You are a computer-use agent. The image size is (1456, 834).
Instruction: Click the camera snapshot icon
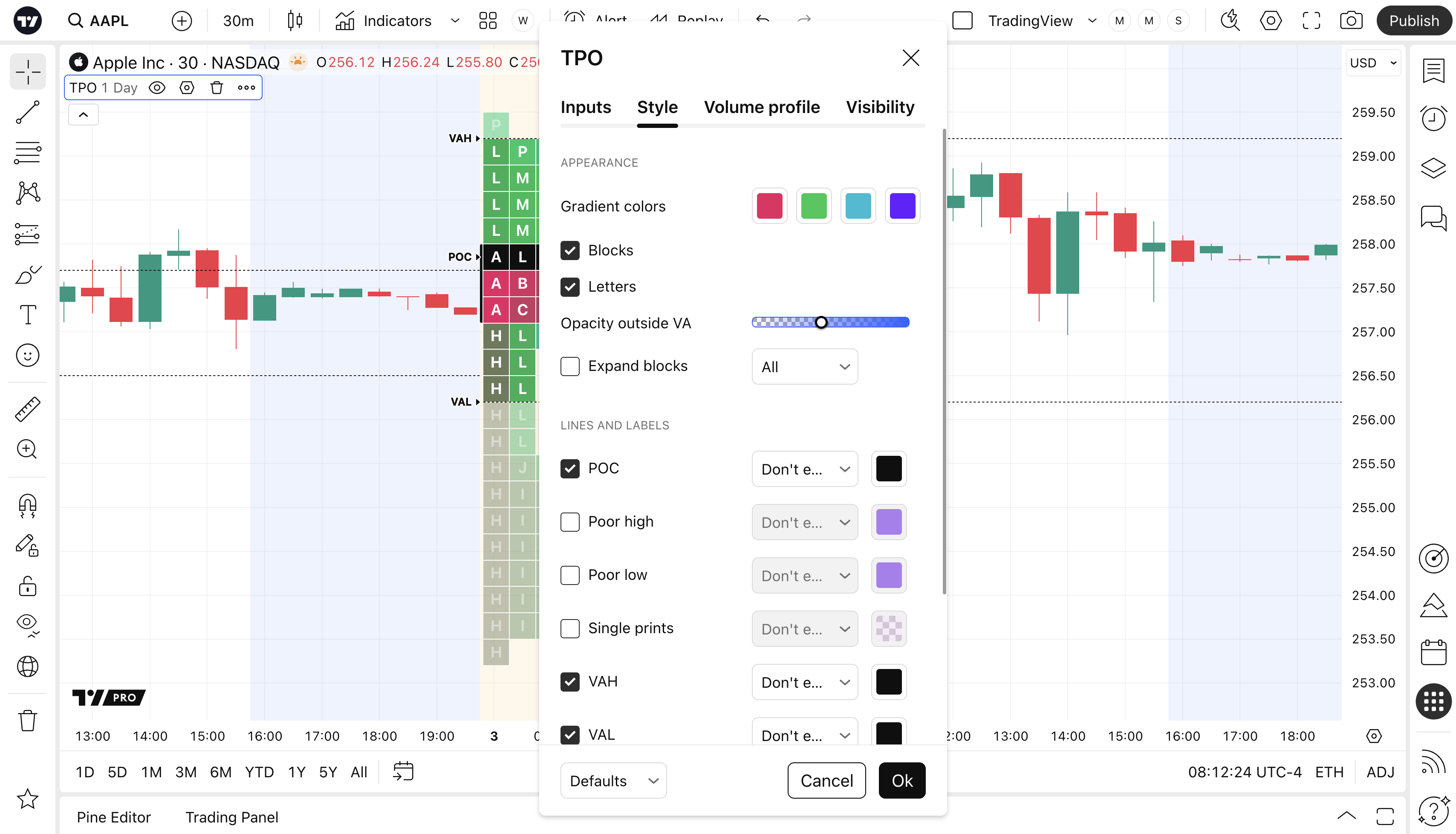tap(1351, 21)
